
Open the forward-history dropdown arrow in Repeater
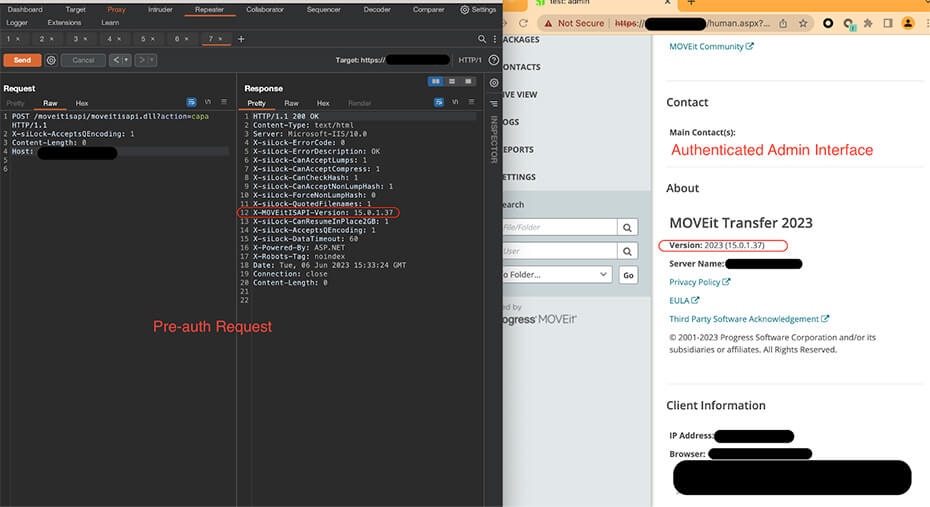[x=151, y=60]
